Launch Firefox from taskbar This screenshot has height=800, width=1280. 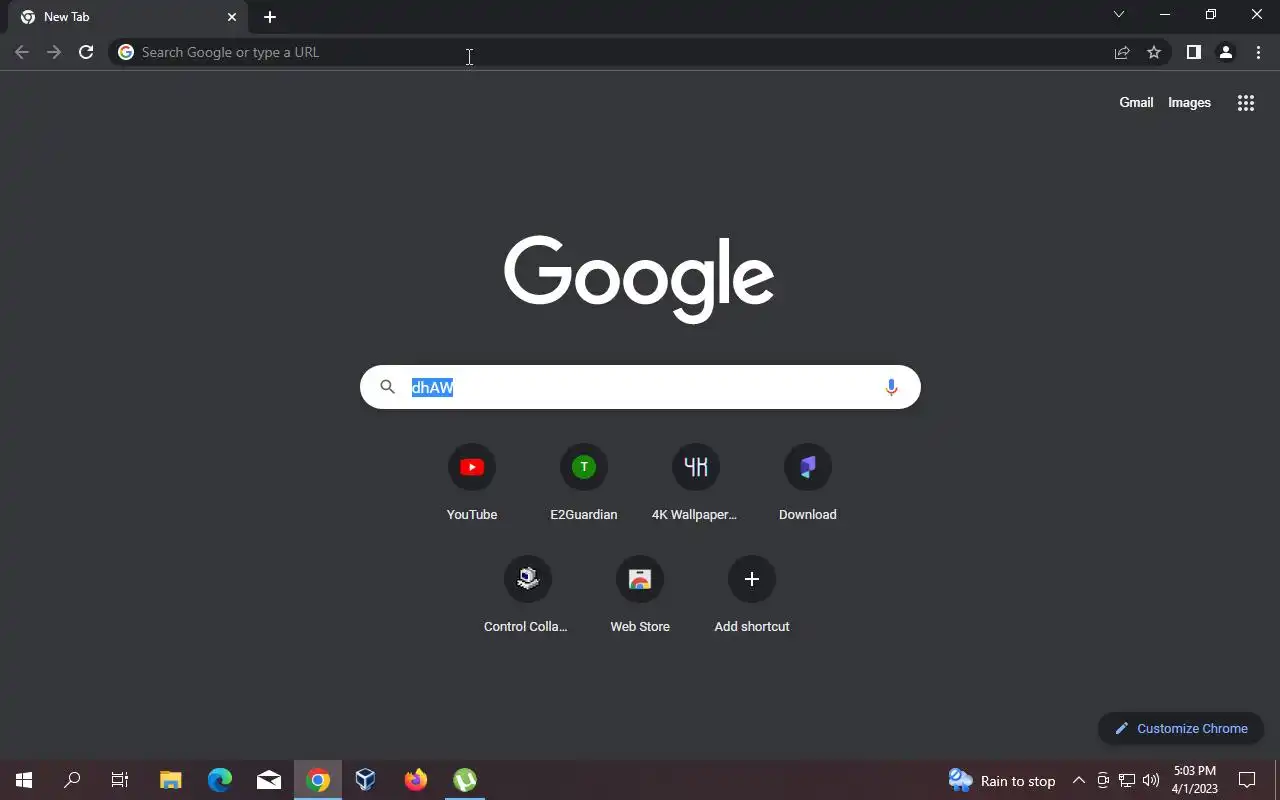[x=416, y=780]
